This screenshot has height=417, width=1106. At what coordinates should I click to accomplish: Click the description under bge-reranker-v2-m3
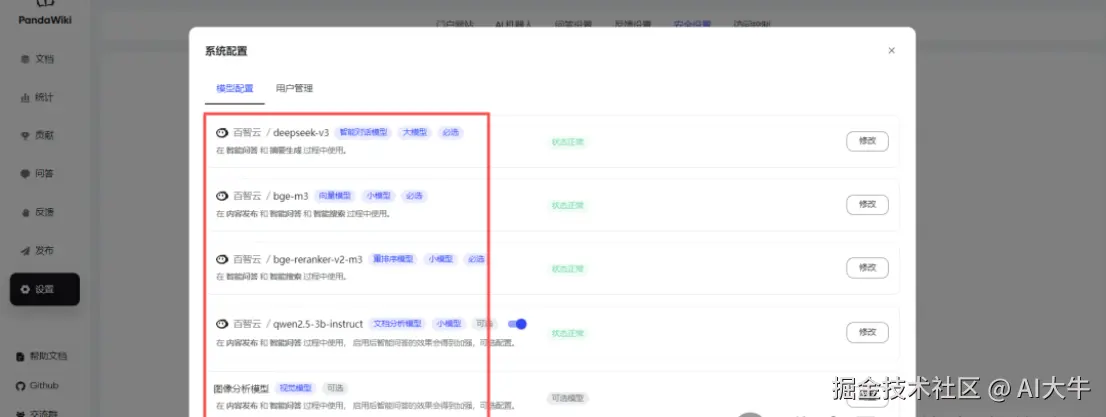pos(281,277)
